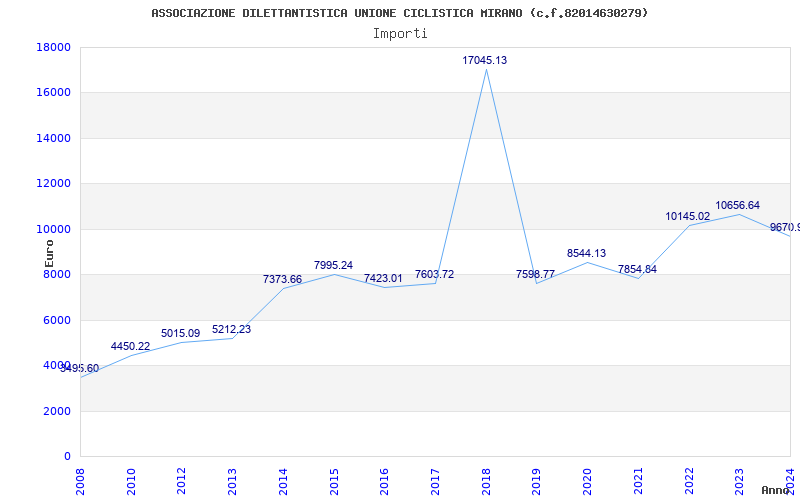The width and height of the screenshot is (800, 500).
Task: Click the 2017 year tick label
Action: click(x=435, y=482)
